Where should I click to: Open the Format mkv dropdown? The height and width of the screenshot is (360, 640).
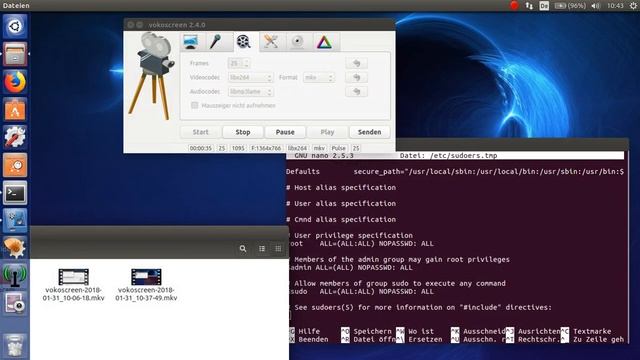click(318, 78)
